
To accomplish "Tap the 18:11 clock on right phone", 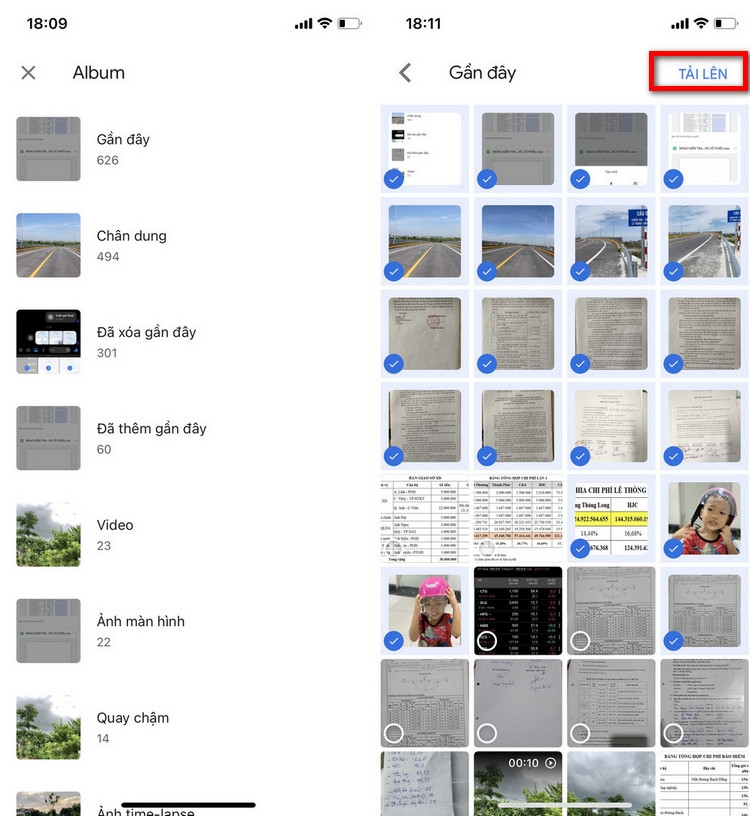I will (423, 23).
